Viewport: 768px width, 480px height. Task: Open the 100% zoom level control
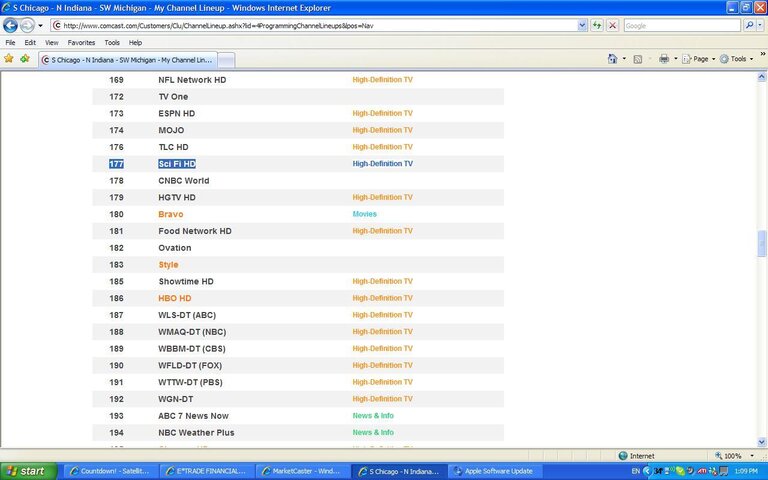(x=733, y=456)
